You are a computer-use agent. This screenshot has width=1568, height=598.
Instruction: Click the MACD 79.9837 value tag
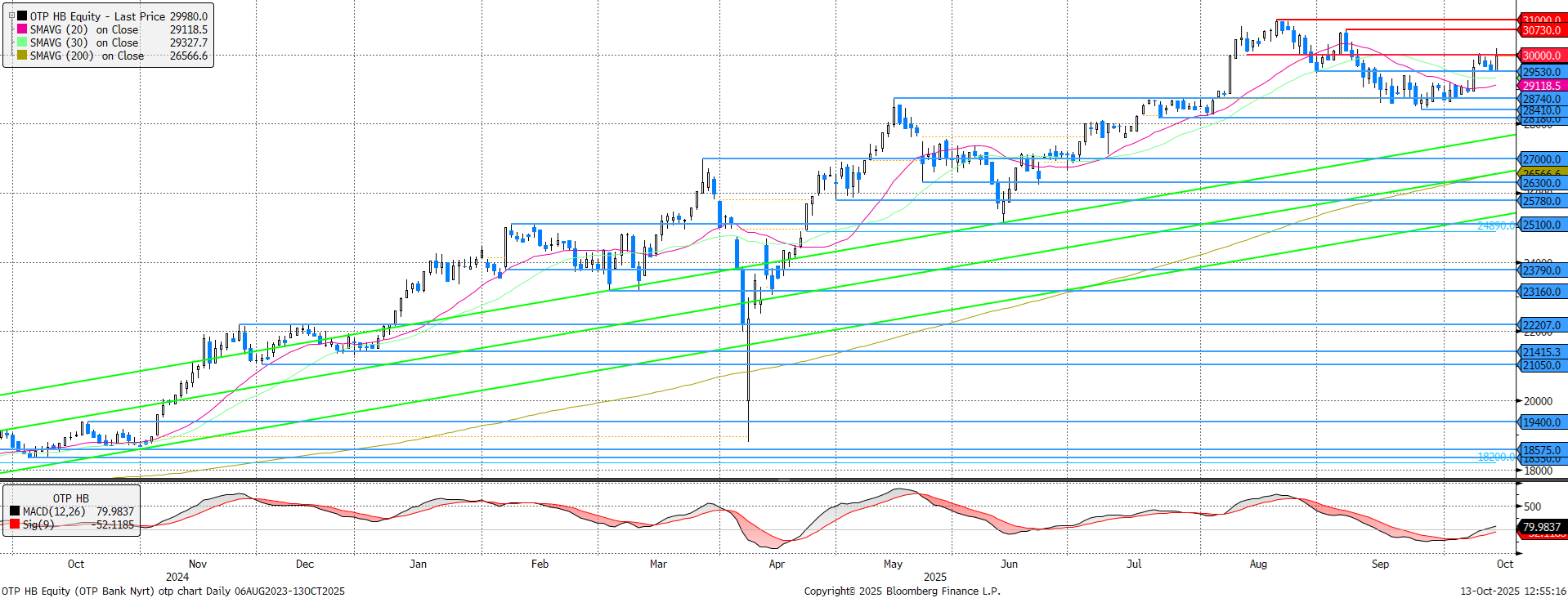[x=1541, y=527]
